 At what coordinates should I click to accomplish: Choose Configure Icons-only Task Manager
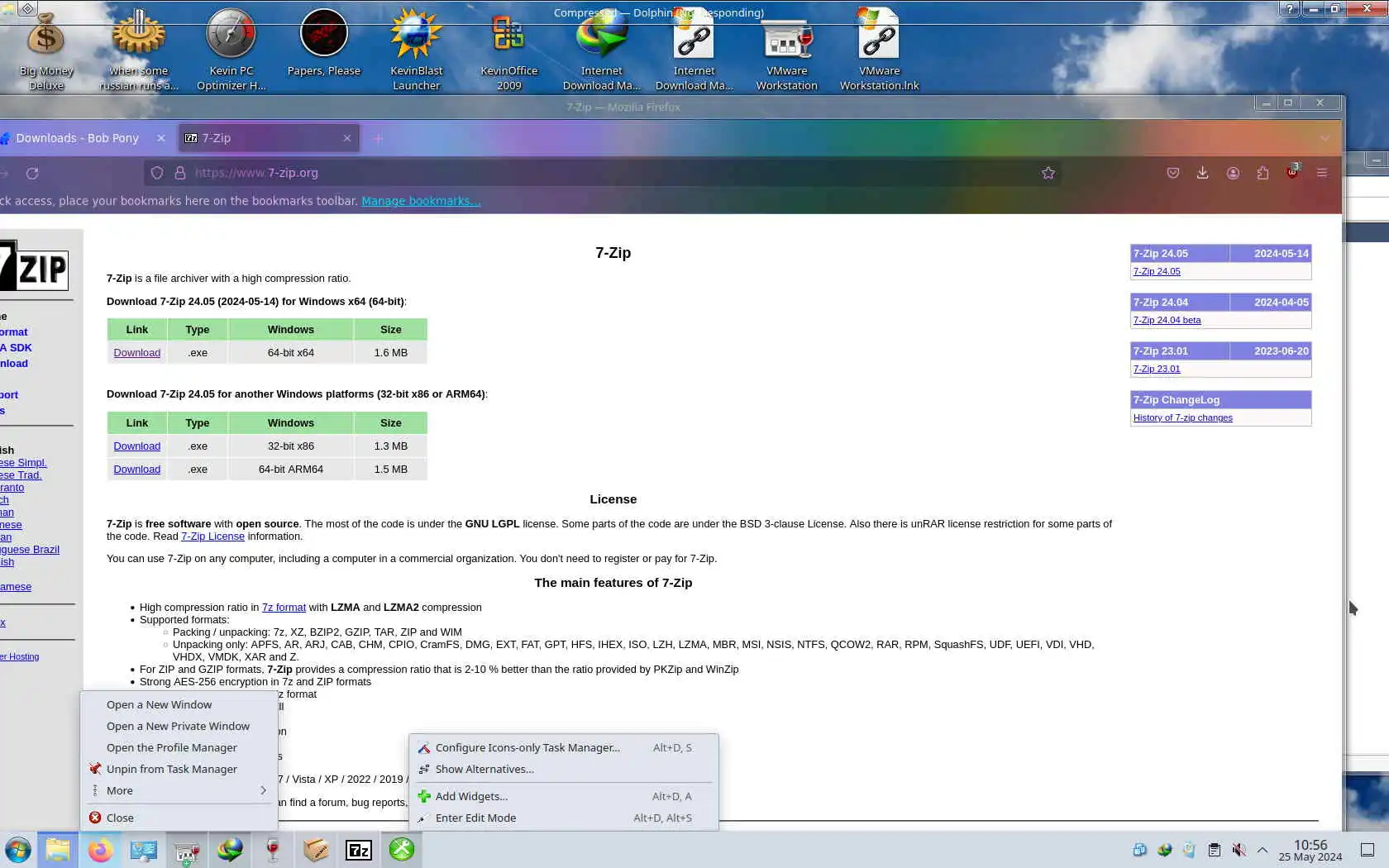[563, 747]
